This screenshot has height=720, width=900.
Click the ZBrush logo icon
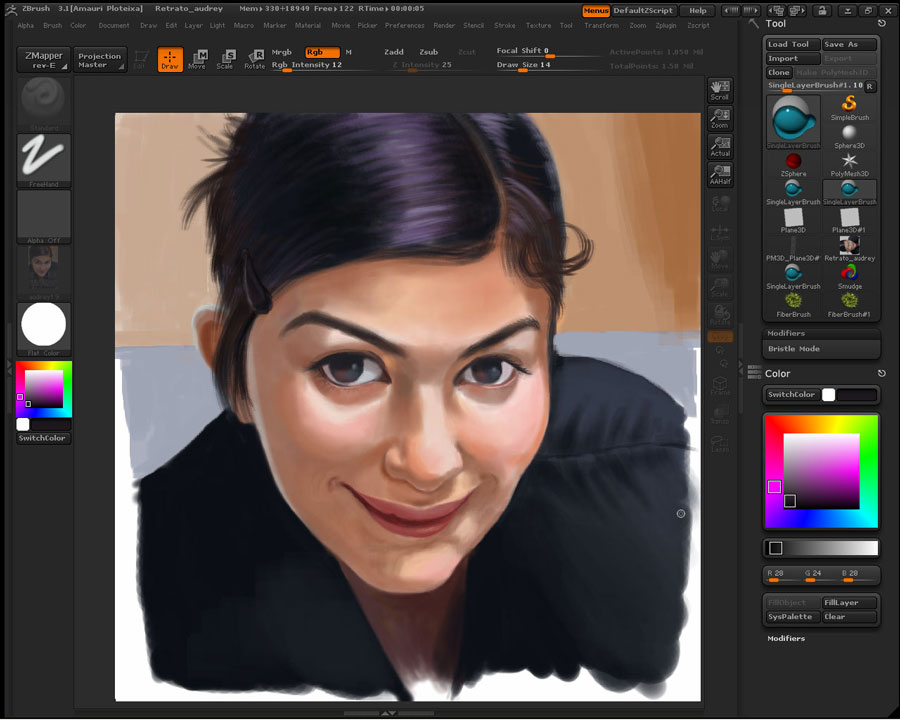pos(10,9)
